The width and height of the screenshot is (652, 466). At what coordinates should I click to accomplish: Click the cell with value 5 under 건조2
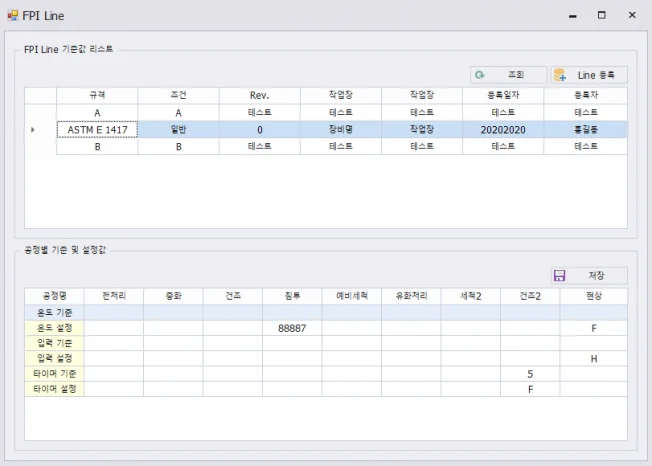click(x=530, y=373)
